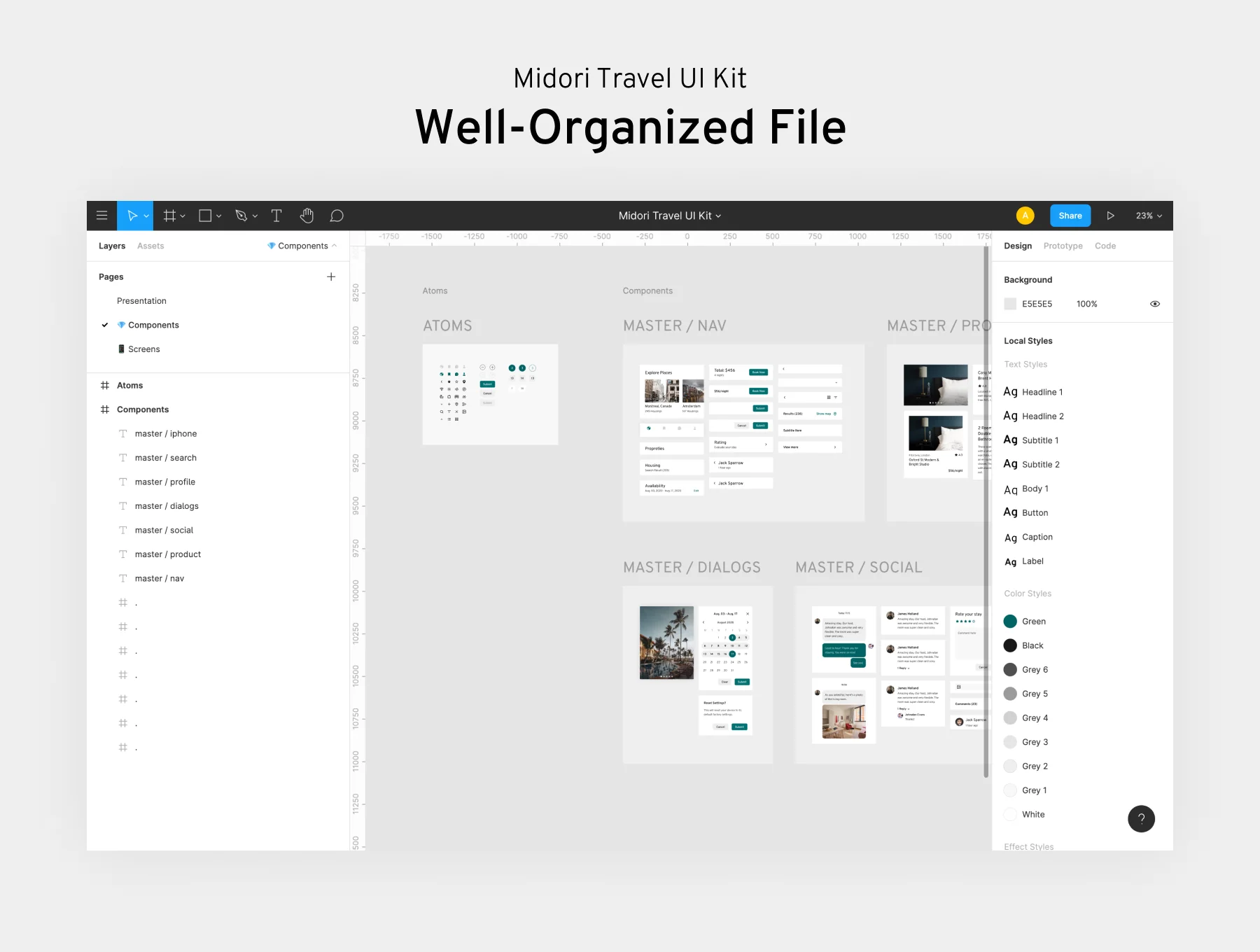Screen dimensions: 1260x952
Task: Toggle background visibility eye icon
Action: (x=1155, y=304)
